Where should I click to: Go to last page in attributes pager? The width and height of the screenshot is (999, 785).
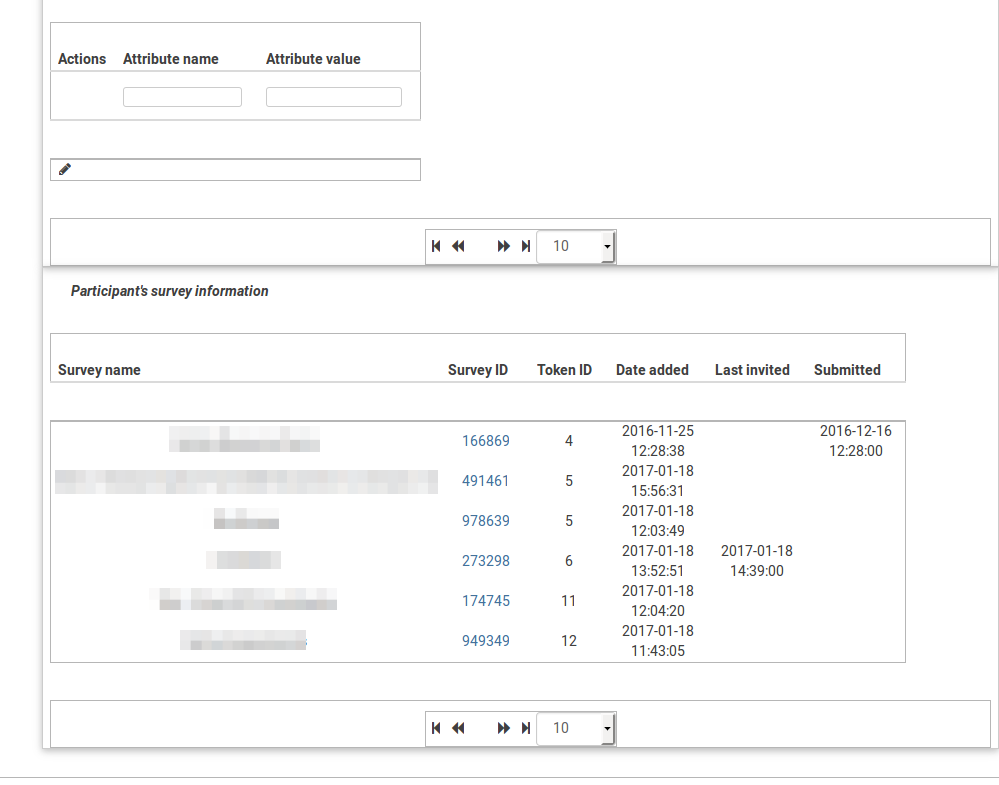(x=526, y=246)
